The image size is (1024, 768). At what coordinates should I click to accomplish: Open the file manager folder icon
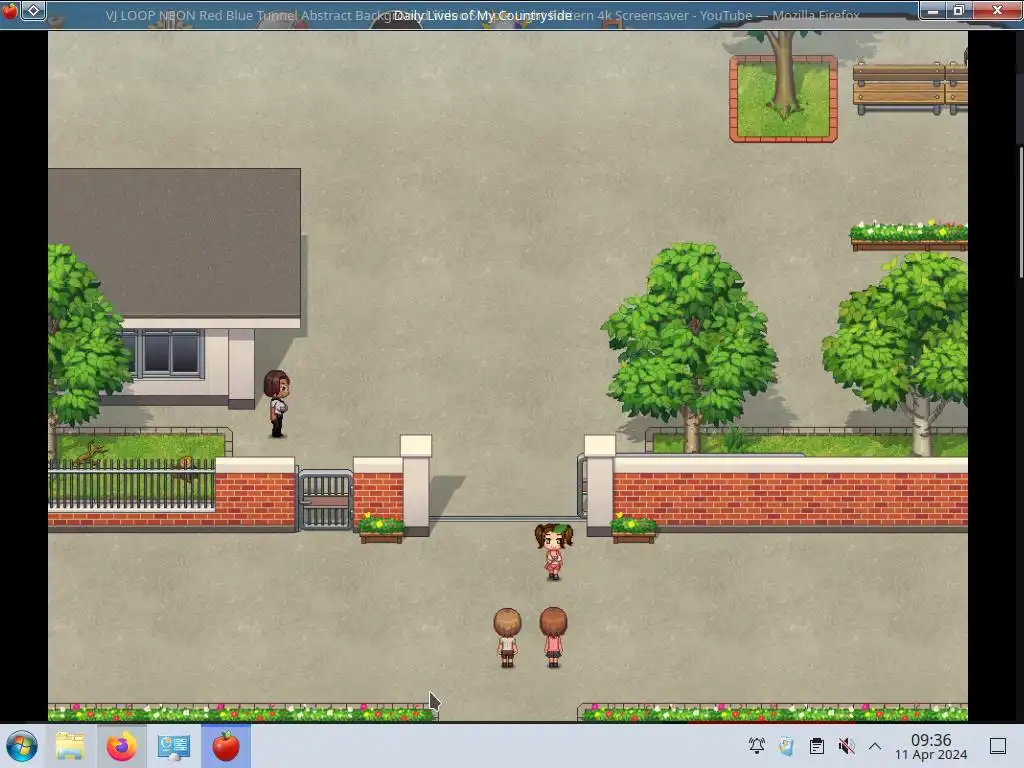pos(70,746)
